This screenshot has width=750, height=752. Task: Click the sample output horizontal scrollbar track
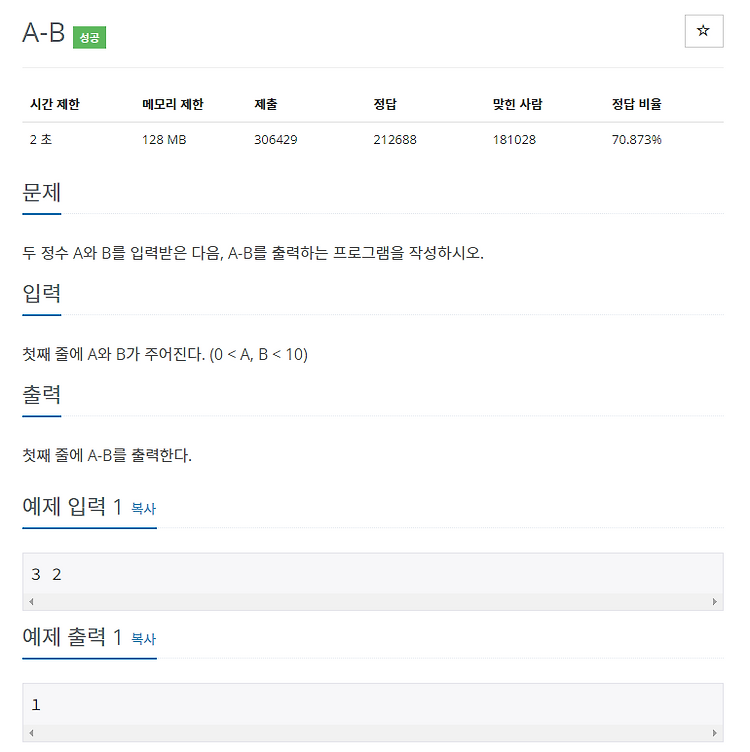tap(373, 732)
